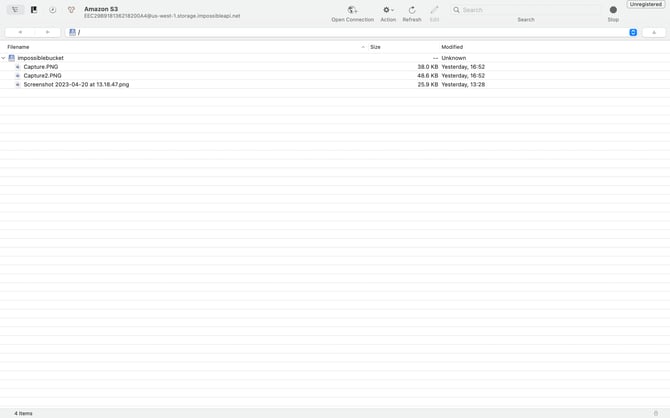The image size is (670, 418).
Task: Click the Yesterday, 13:28 modified date
Action: coord(463,85)
